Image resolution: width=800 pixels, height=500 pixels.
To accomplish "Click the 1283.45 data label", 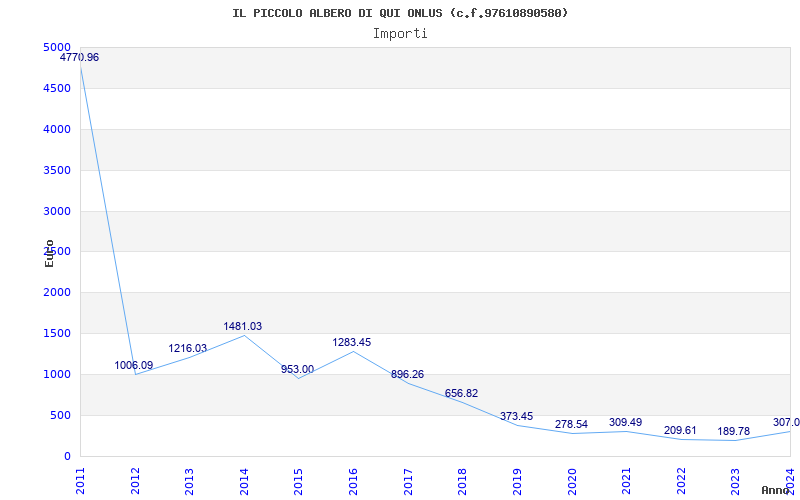I will 352,342.
